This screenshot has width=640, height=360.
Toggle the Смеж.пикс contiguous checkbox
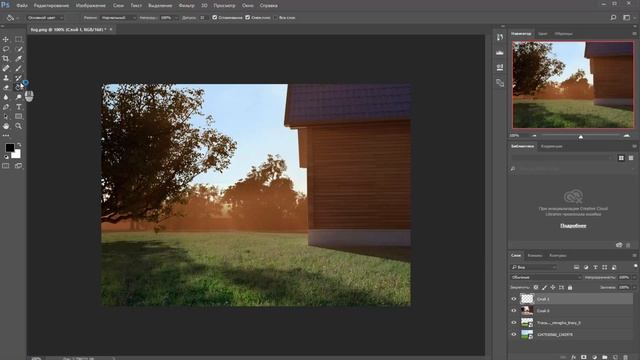pos(247,18)
